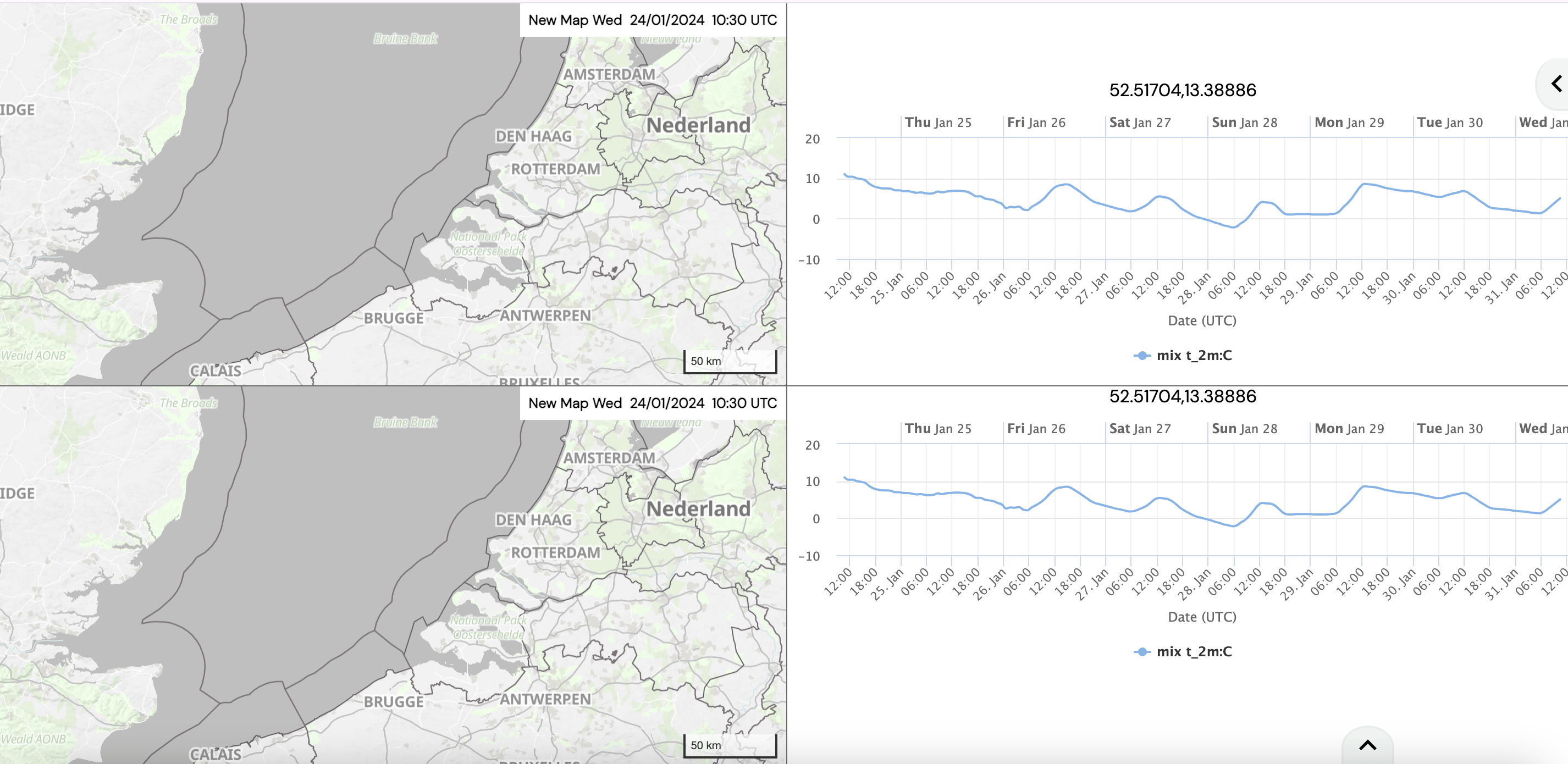
Task: Click Sat Jan 27 header in bottom chart
Action: pyautogui.click(x=1140, y=429)
